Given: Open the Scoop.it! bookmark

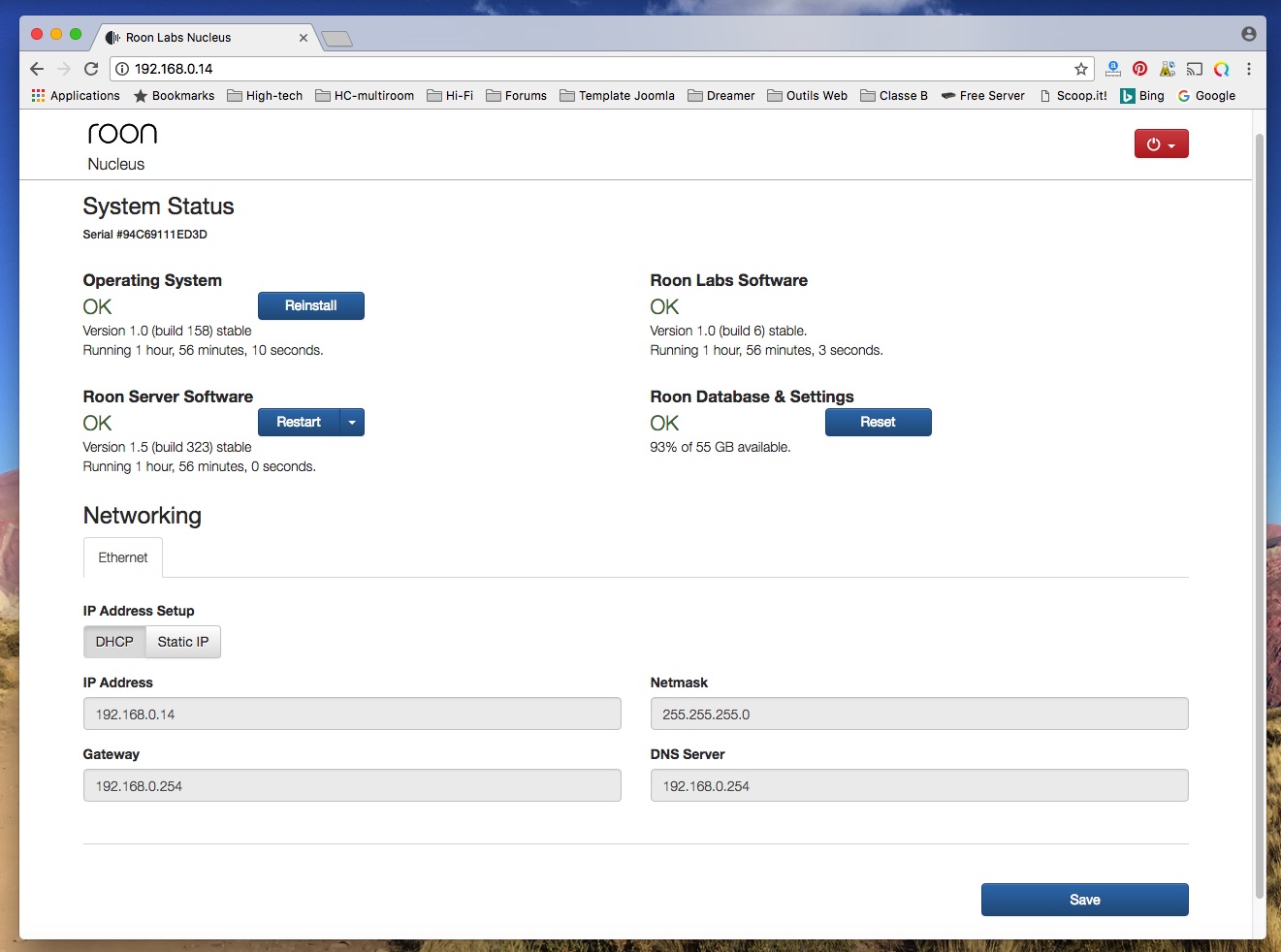Looking at the screenshot, I should (x=1073, y=96).
